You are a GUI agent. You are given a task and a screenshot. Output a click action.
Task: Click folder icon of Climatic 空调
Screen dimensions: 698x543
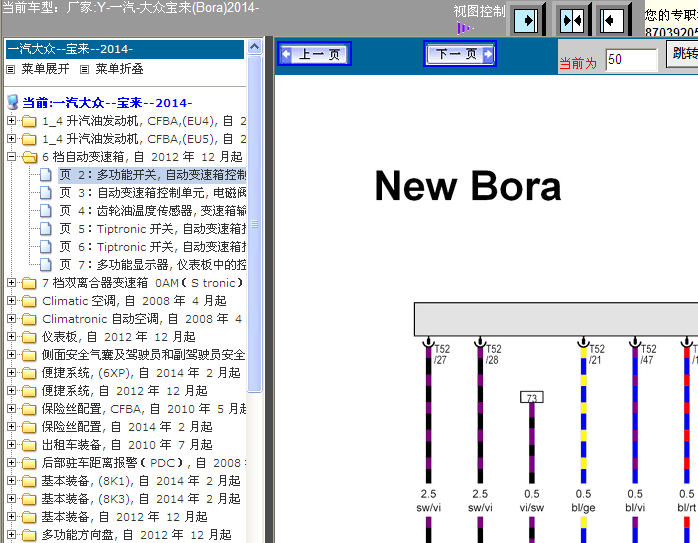tap(29, 301)
